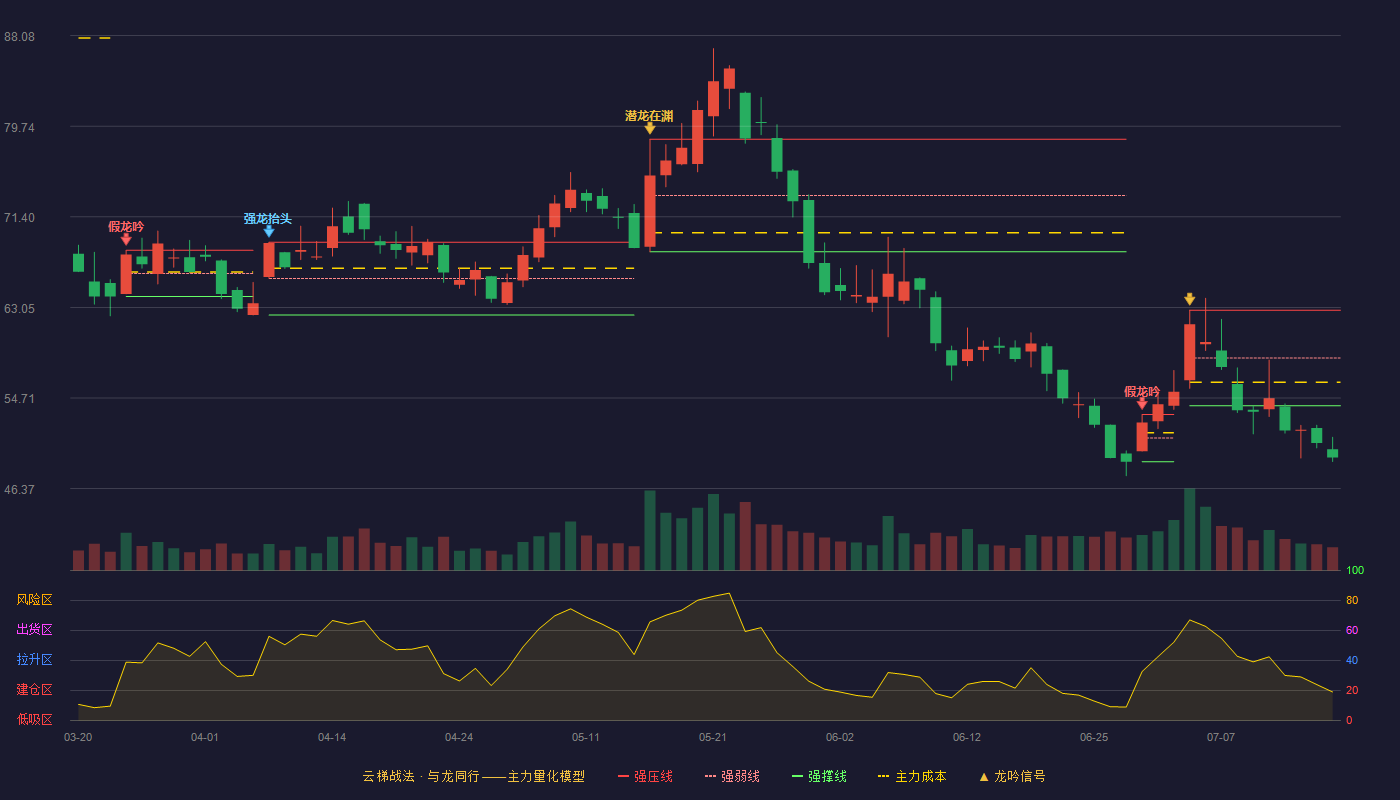Click the 46.37 price axis label

(x=19, y=490)
